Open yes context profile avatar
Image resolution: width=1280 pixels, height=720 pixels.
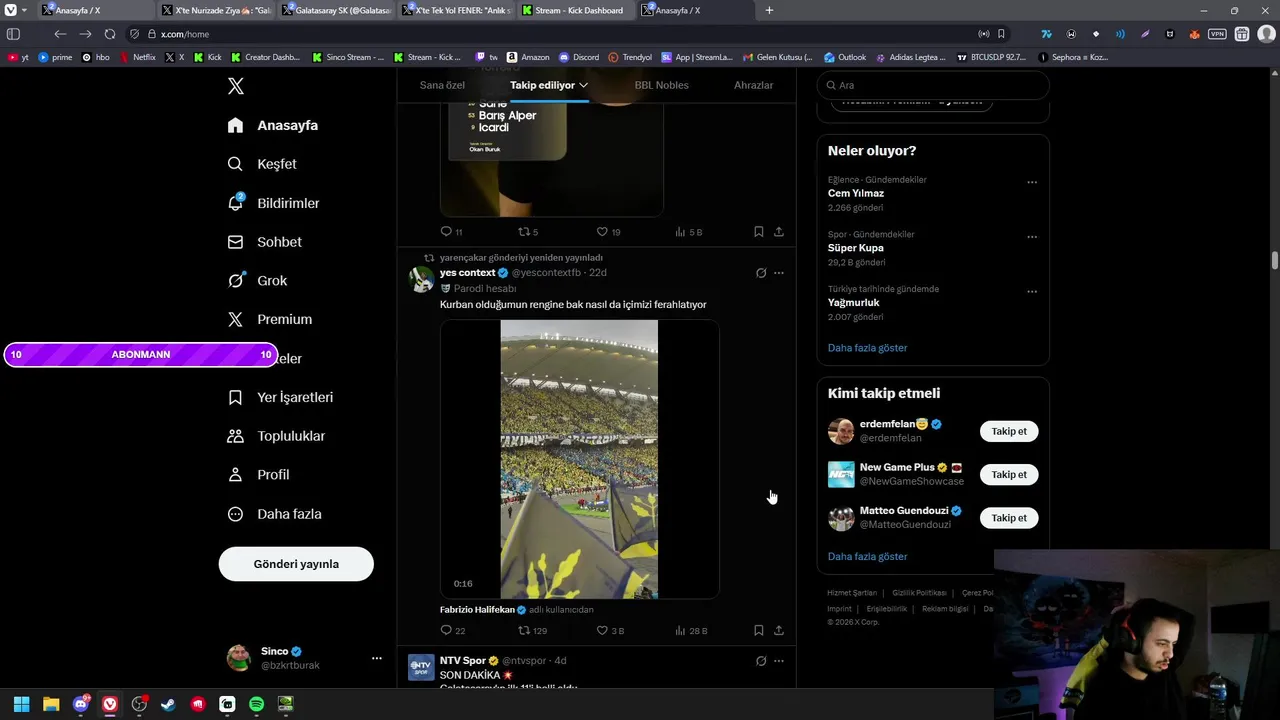click(422, 279)
